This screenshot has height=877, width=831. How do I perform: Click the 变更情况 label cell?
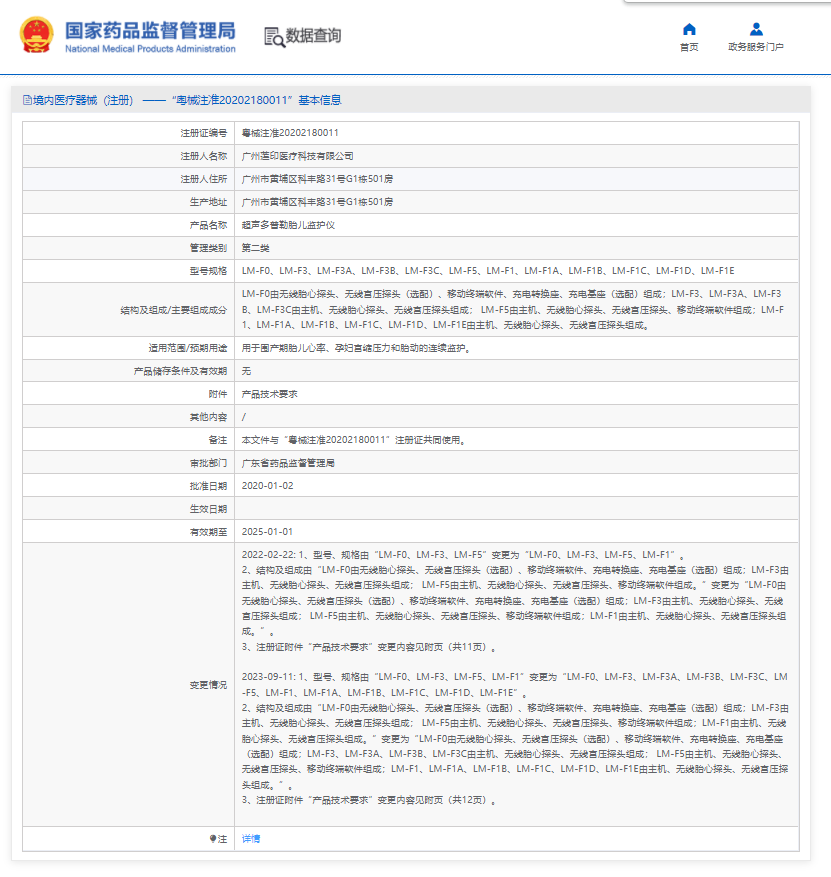(129, 685)
